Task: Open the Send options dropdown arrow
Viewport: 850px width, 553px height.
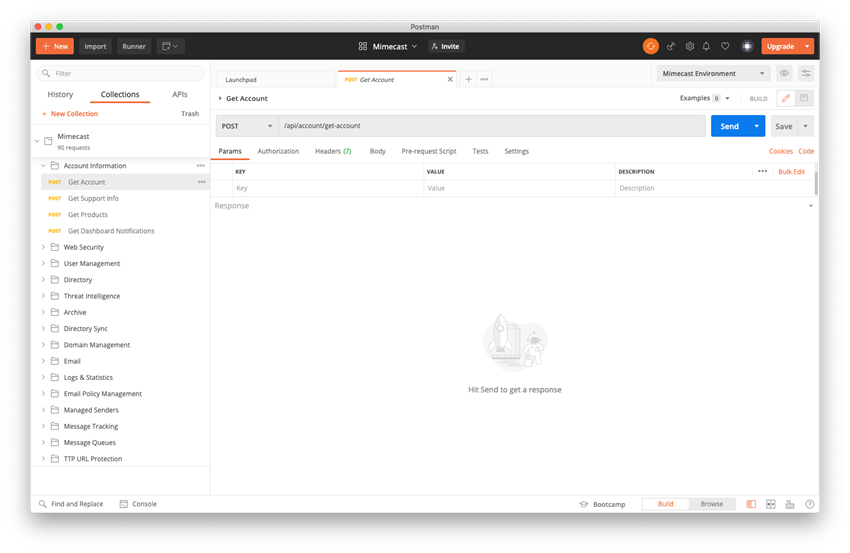Action: (756, 126)
